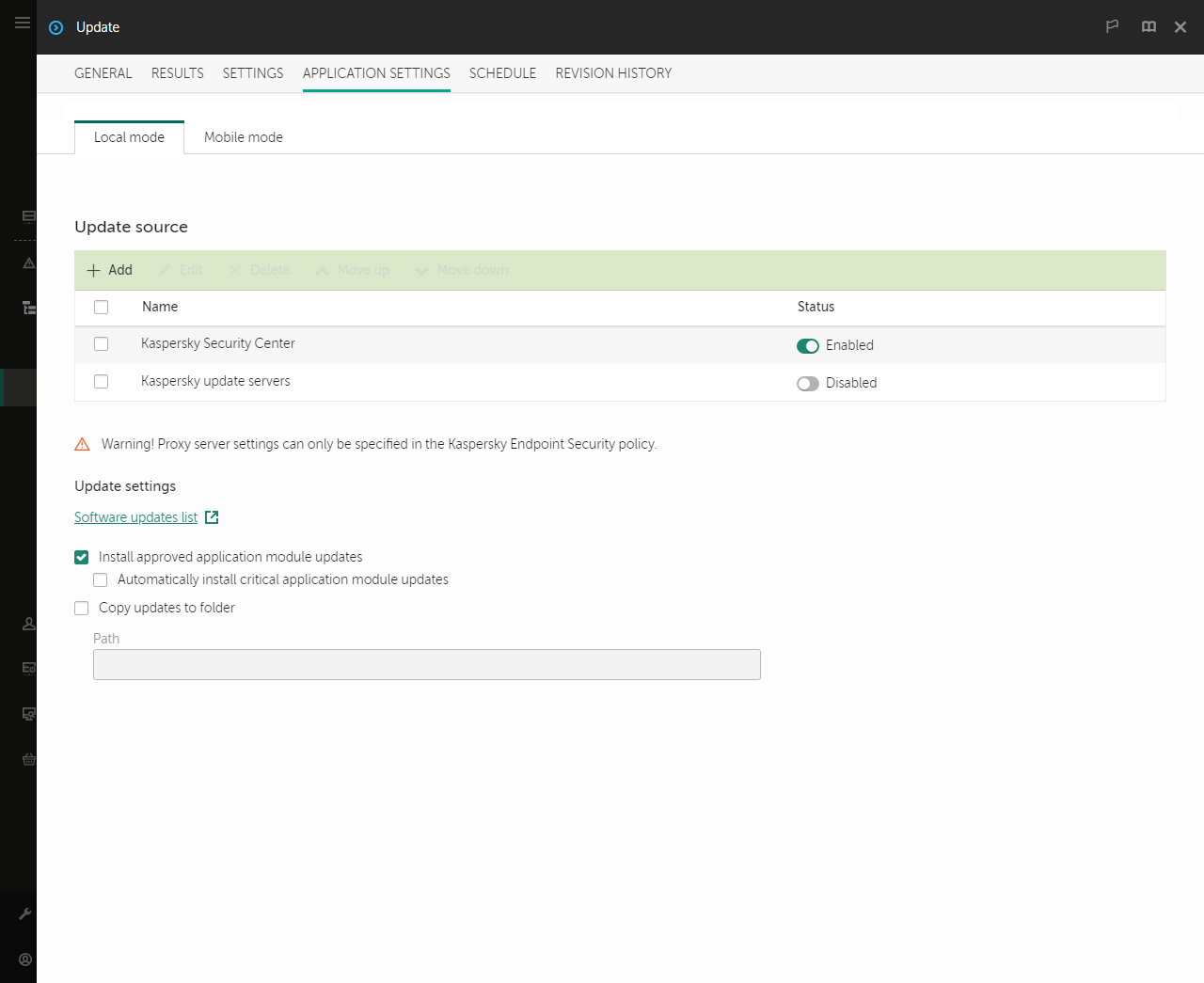Click the flag icon in the title bar
Image resolution: width=1204 pixels, height=983 pixels.
(1112, 27)
